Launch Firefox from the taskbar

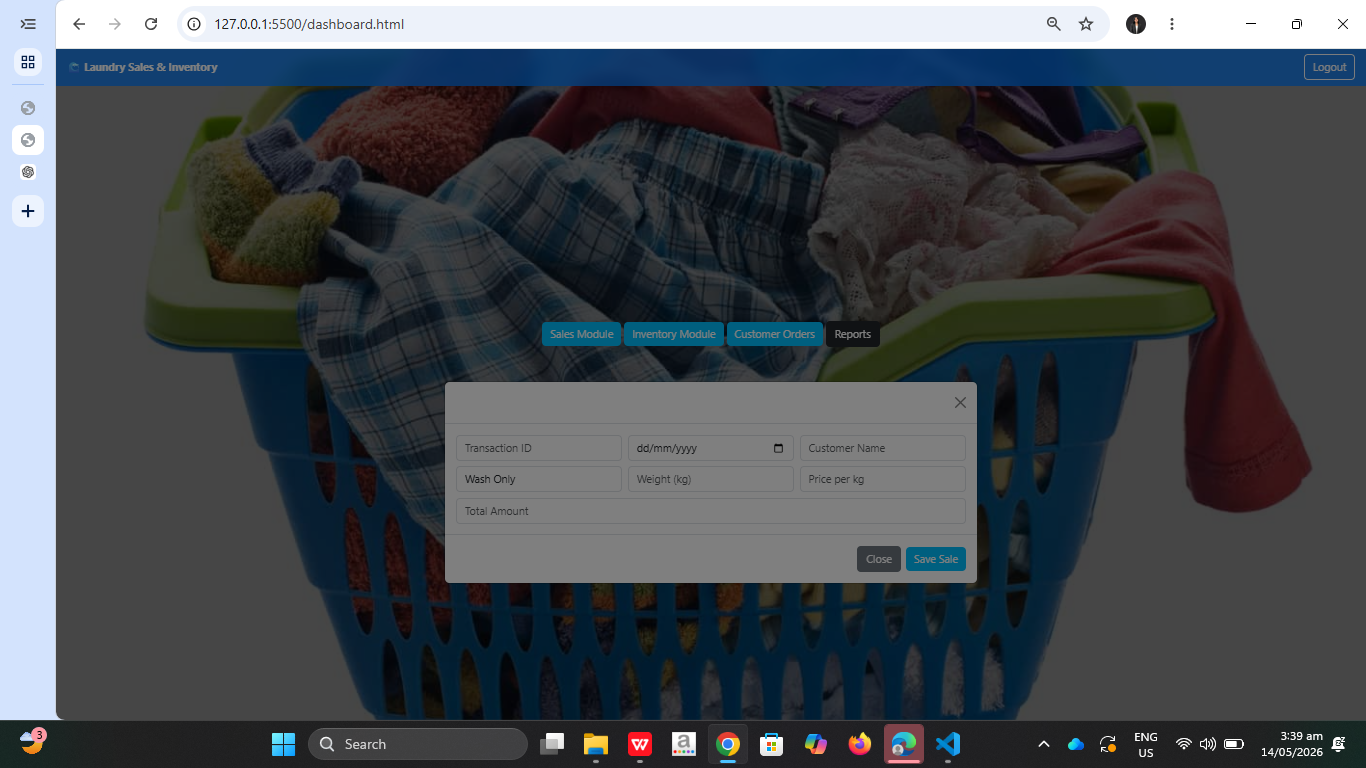(860, 744)
